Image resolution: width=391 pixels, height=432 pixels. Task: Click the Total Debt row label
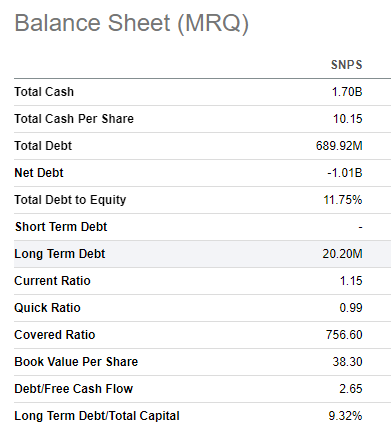tap(43, 146)
